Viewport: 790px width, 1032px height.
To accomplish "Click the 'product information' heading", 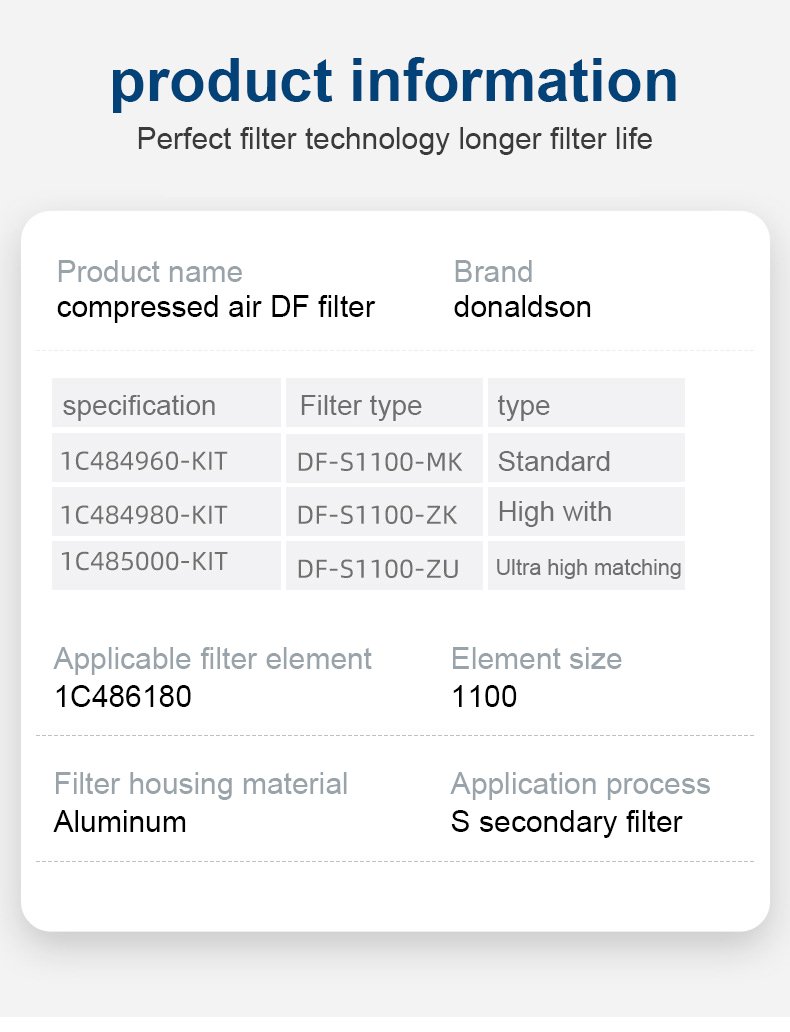I will (394, 84).
